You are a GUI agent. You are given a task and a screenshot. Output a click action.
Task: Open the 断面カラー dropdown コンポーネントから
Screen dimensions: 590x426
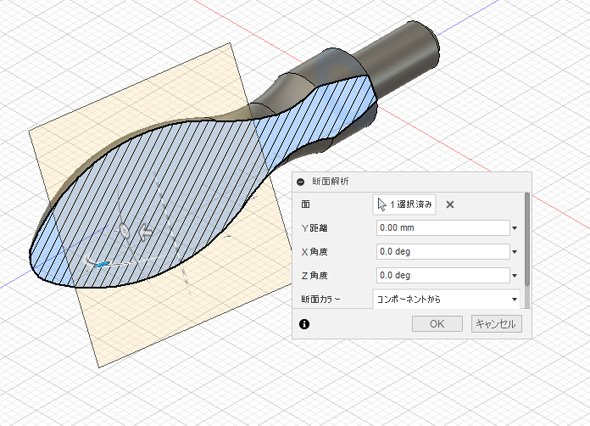click(447, 300)
